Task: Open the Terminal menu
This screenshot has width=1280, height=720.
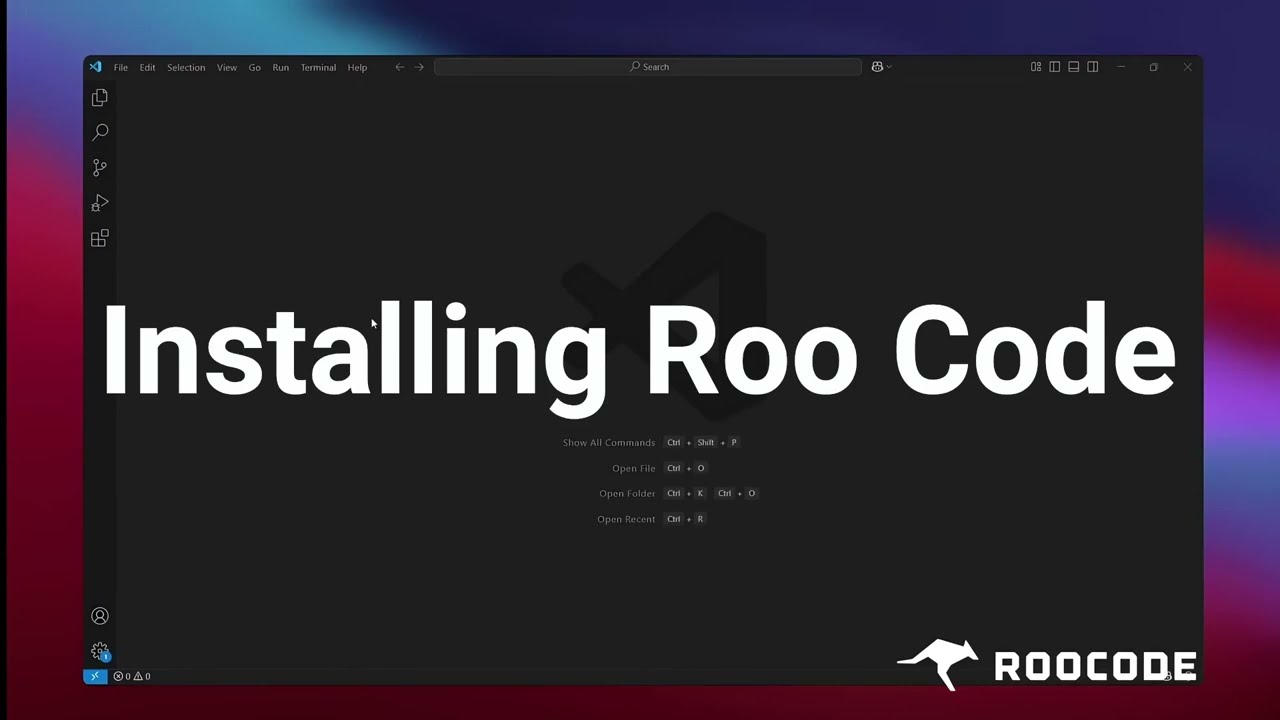Action: click(x=318, y=67)
